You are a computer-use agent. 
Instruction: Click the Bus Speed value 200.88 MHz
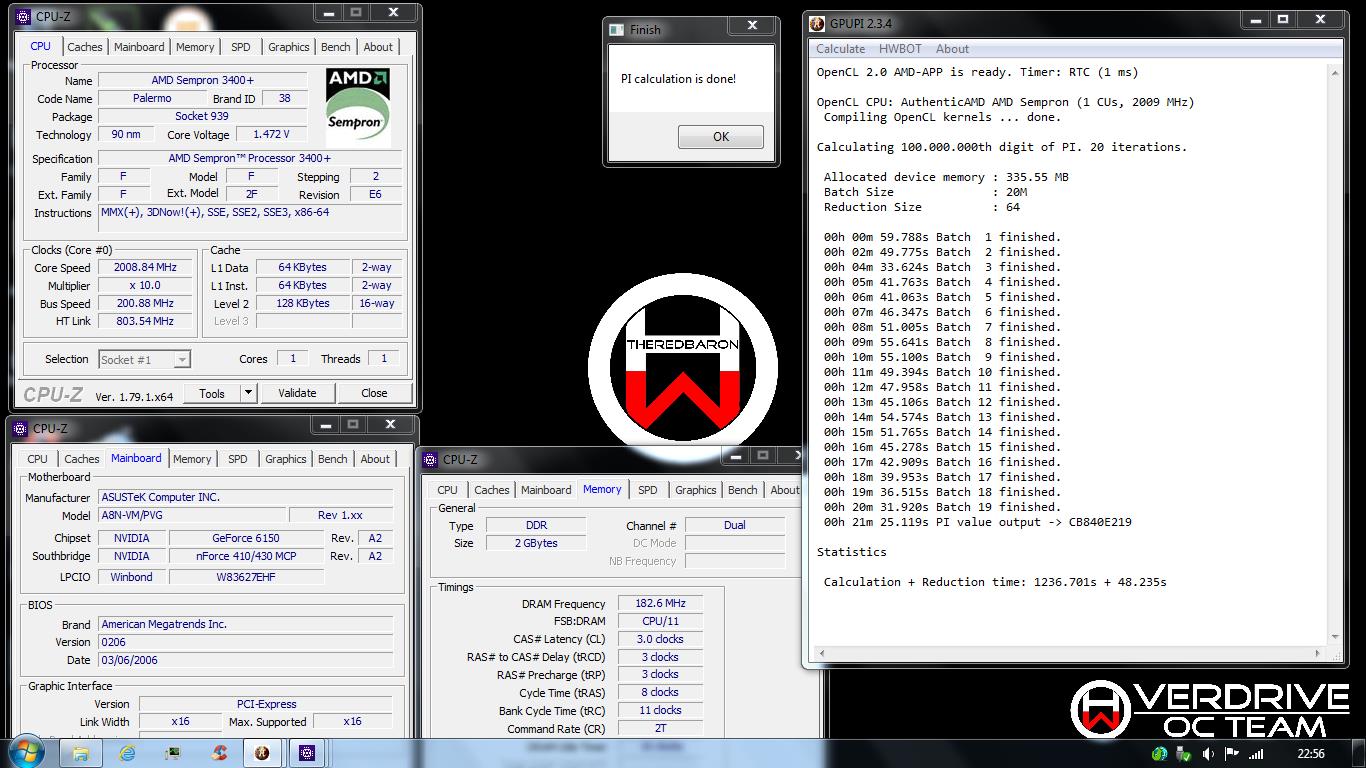coord(146,303)
